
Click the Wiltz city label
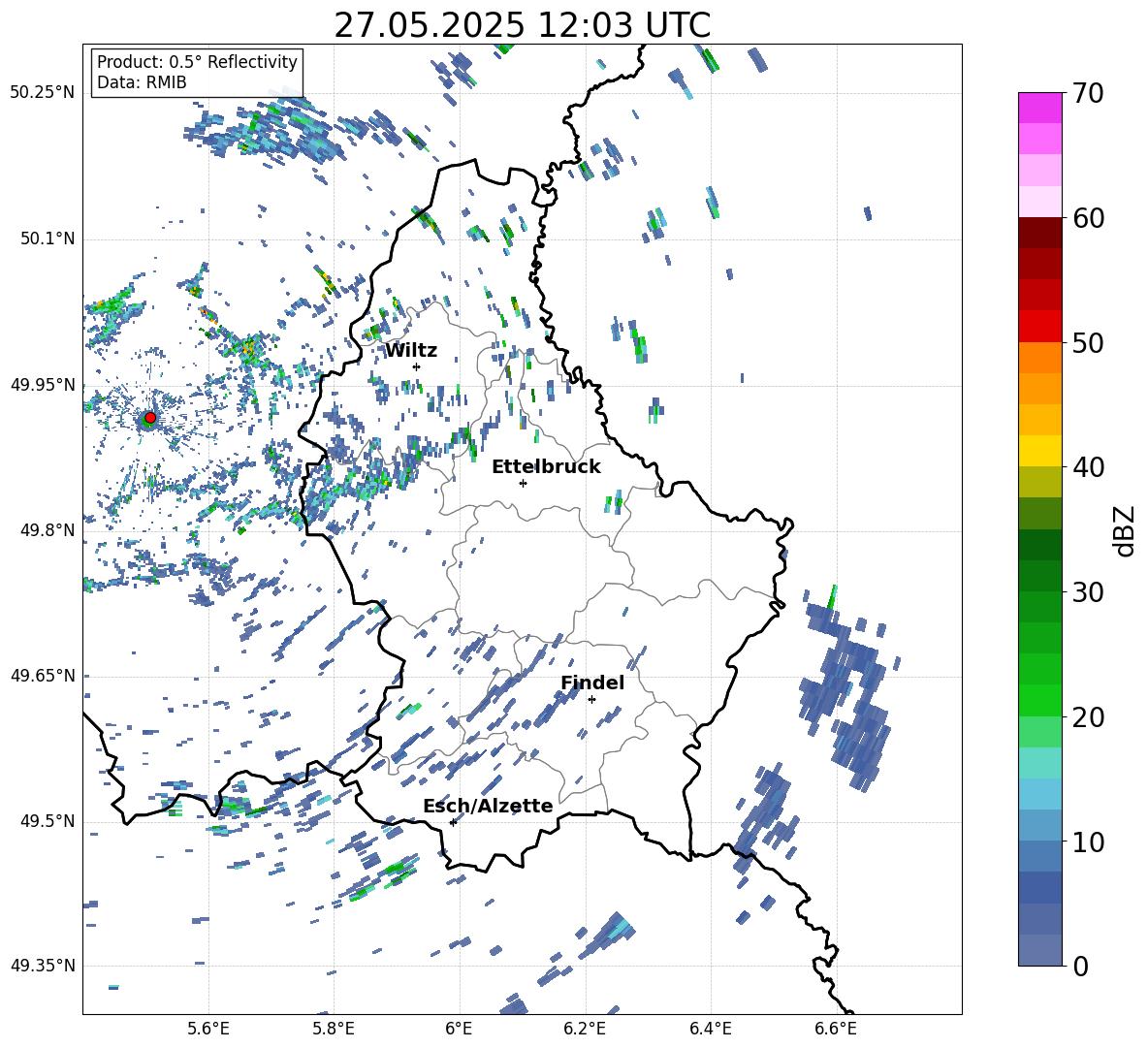pos(411,351)
